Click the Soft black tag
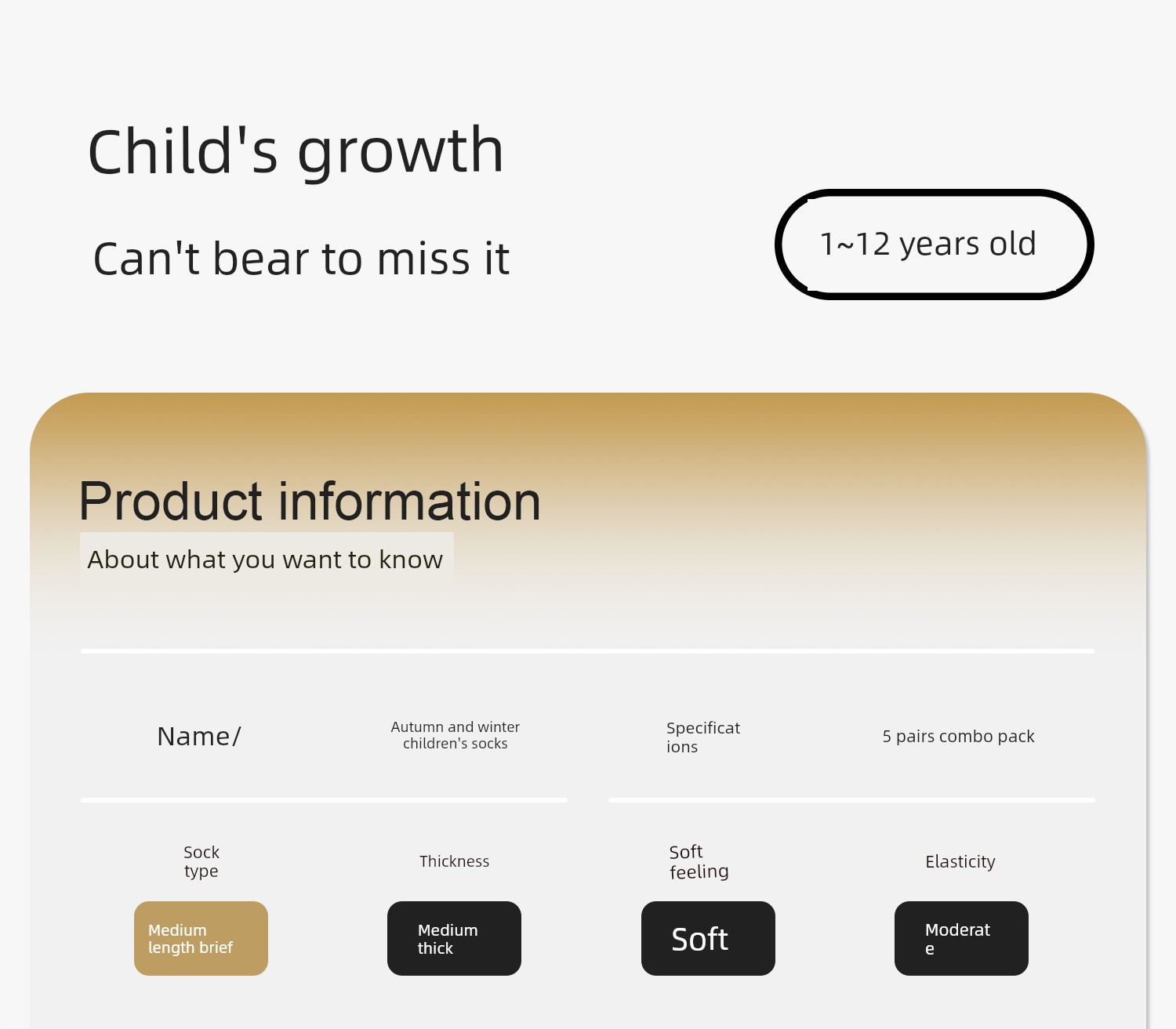This screenshot has height=1029, width=1176. pos(708,938)
